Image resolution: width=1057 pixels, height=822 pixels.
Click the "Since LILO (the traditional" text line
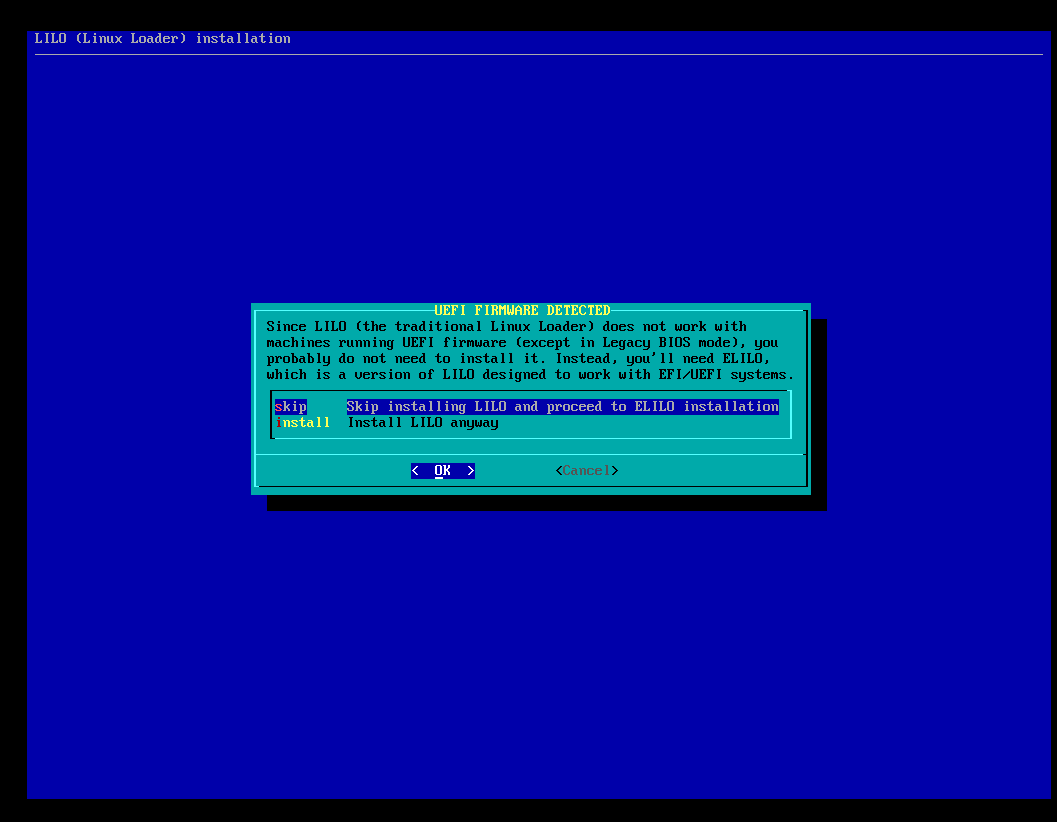pos(506,327)
